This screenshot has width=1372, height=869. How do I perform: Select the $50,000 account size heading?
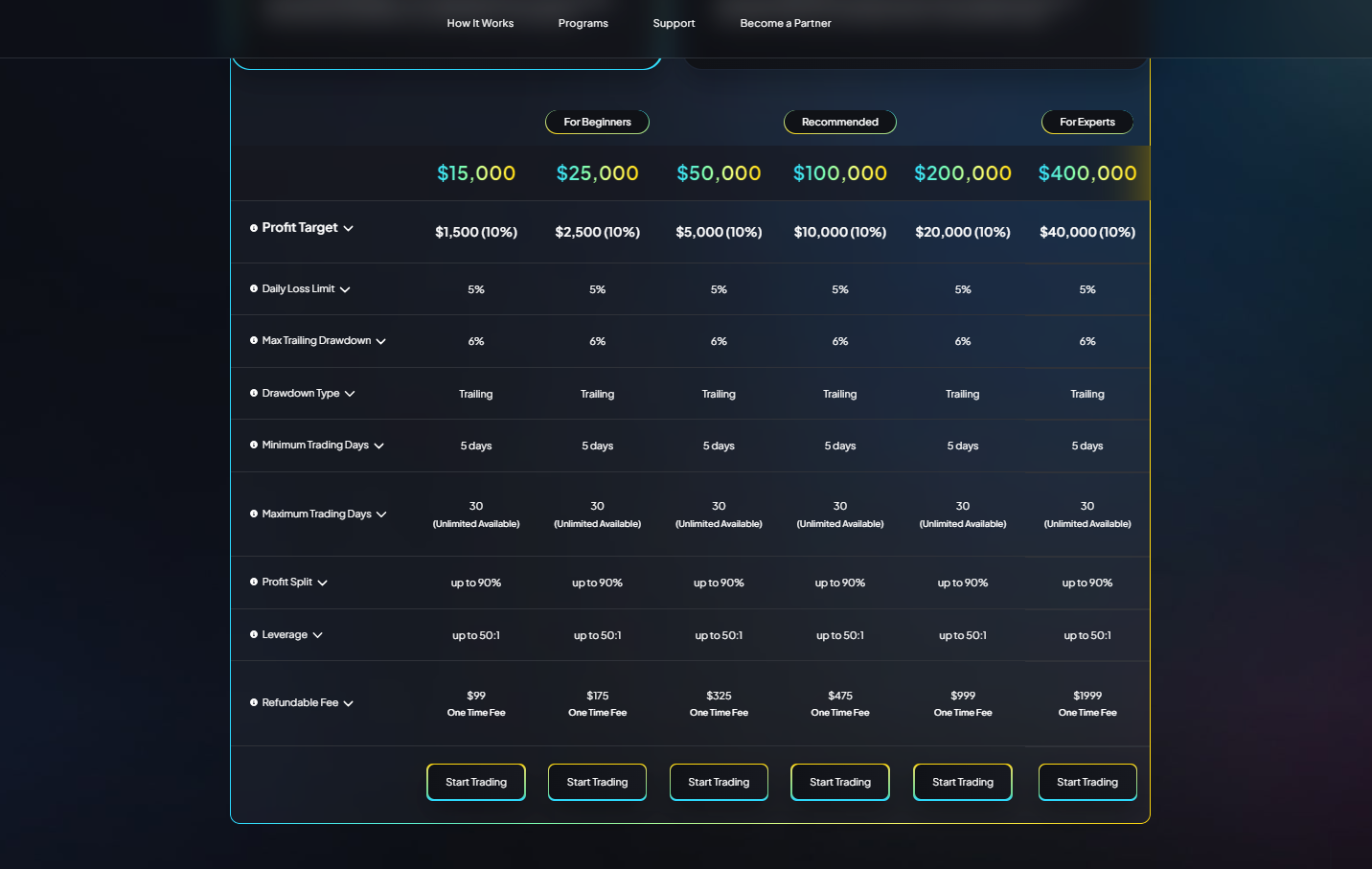719,173
